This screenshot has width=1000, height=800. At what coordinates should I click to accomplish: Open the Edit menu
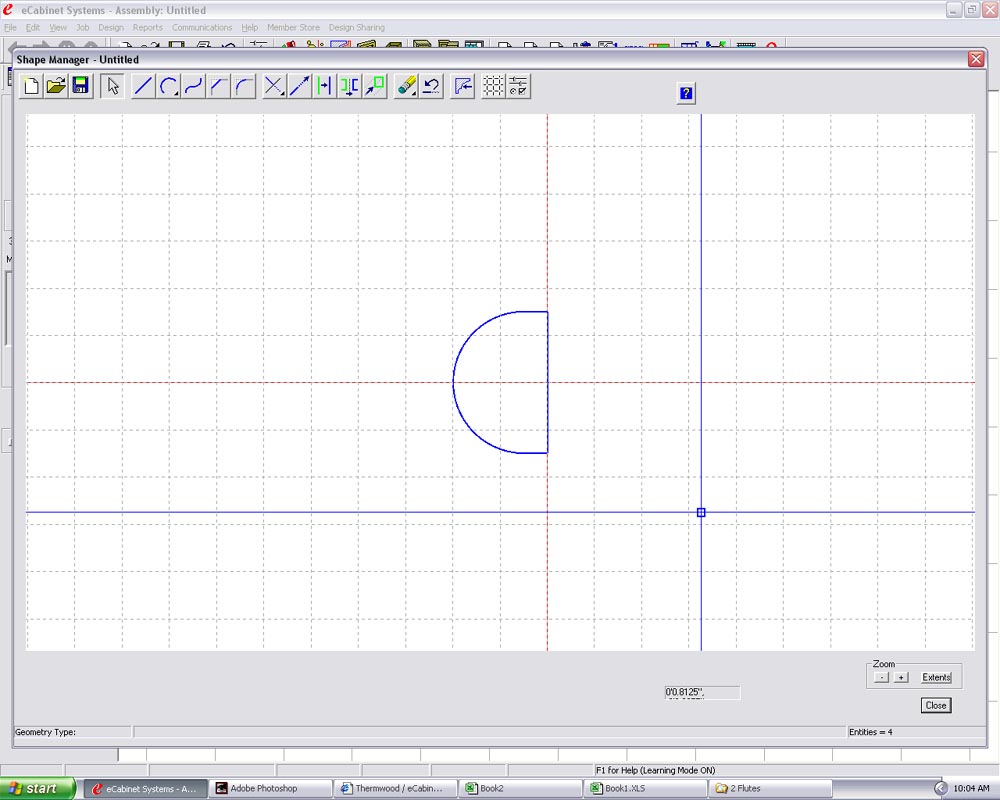pos(33,27)
